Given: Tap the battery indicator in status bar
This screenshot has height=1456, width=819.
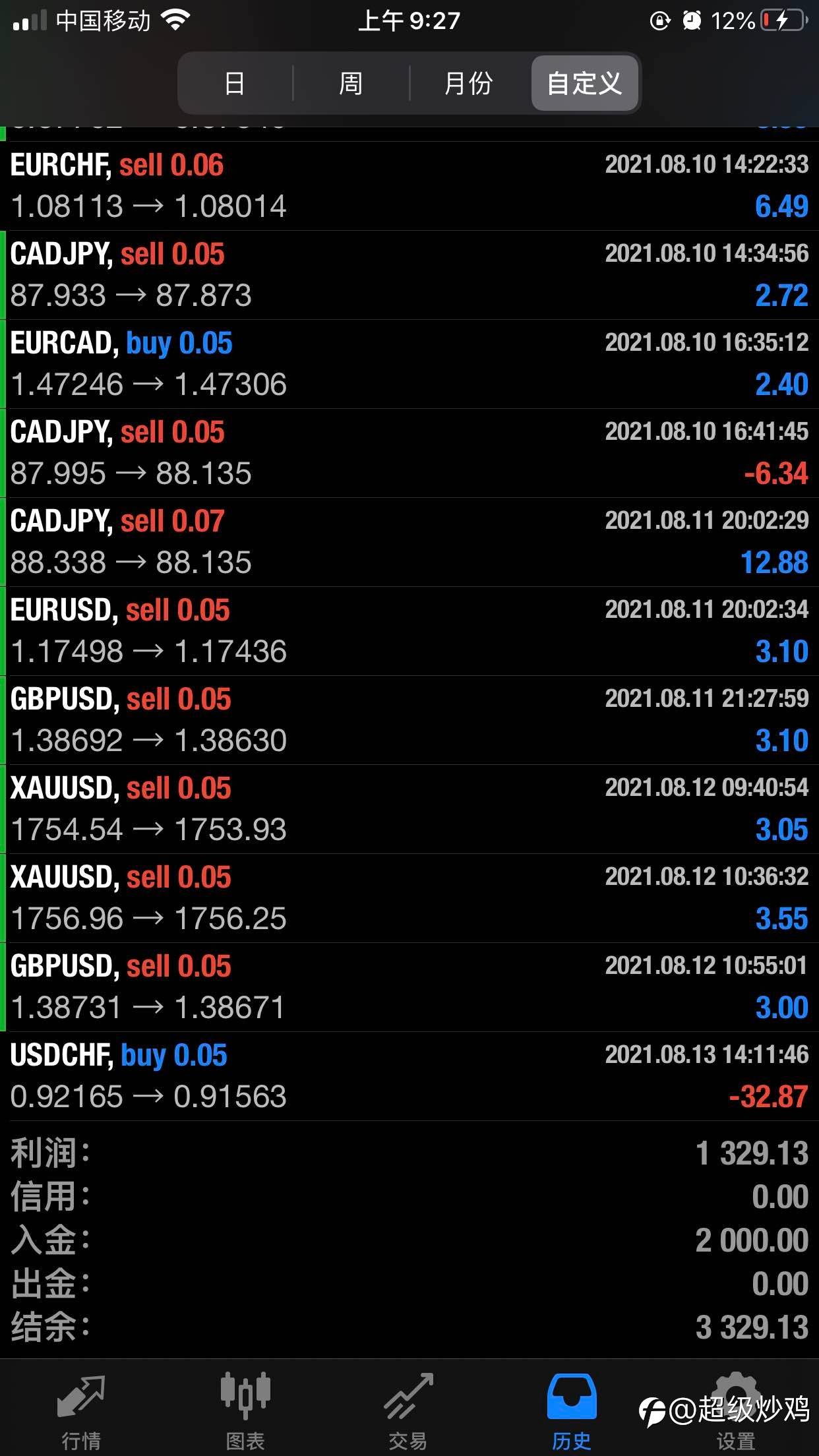Looking at the screenshot, I should point(783,21).
